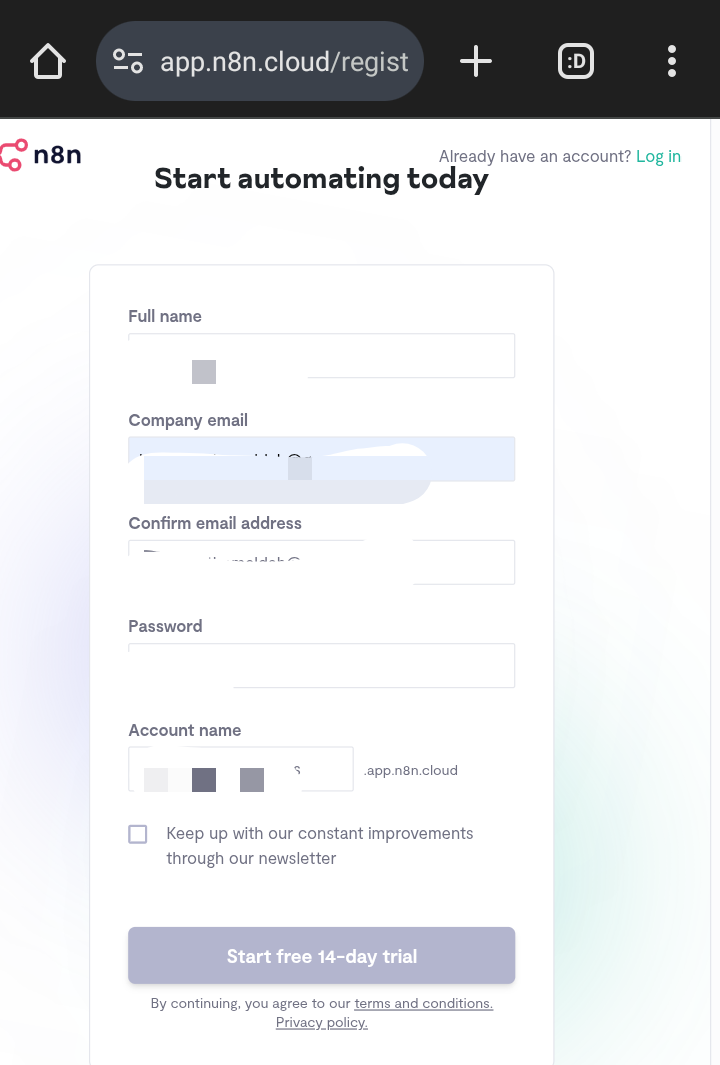Focus the Confirm email address field

coord(321,562)
